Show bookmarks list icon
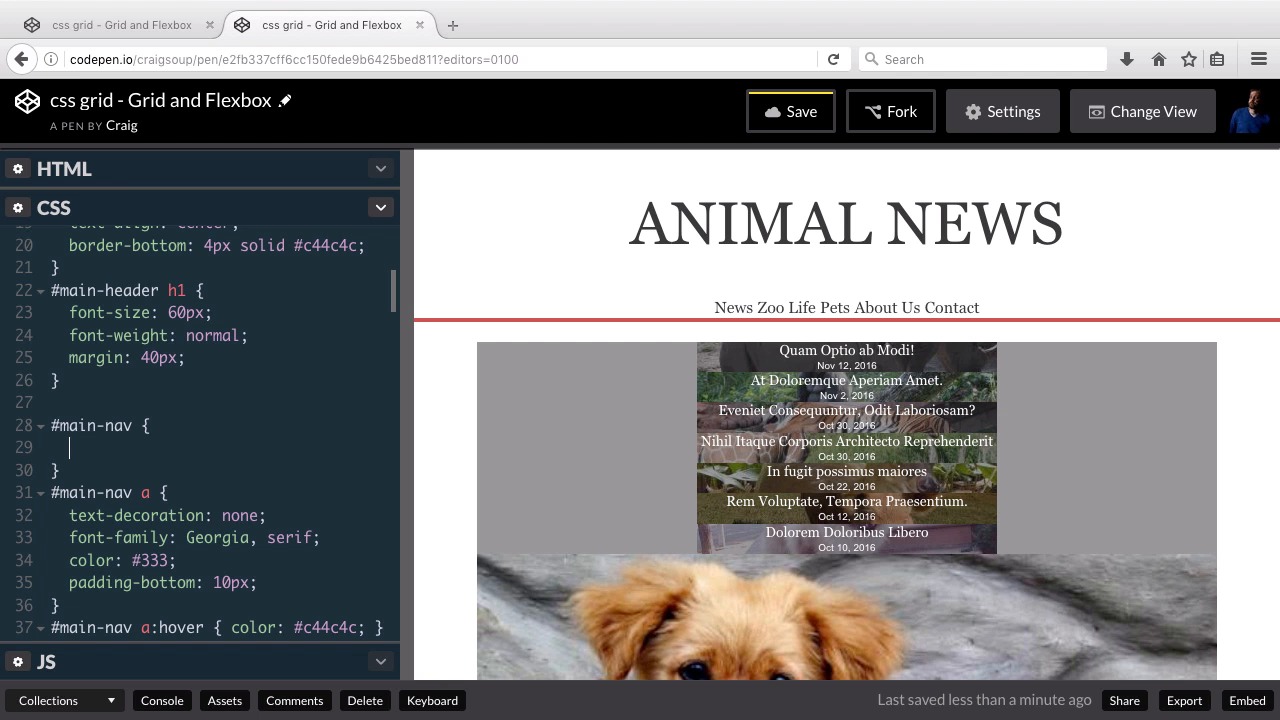The image size is (1280, 720). [x=1217, y=59]
